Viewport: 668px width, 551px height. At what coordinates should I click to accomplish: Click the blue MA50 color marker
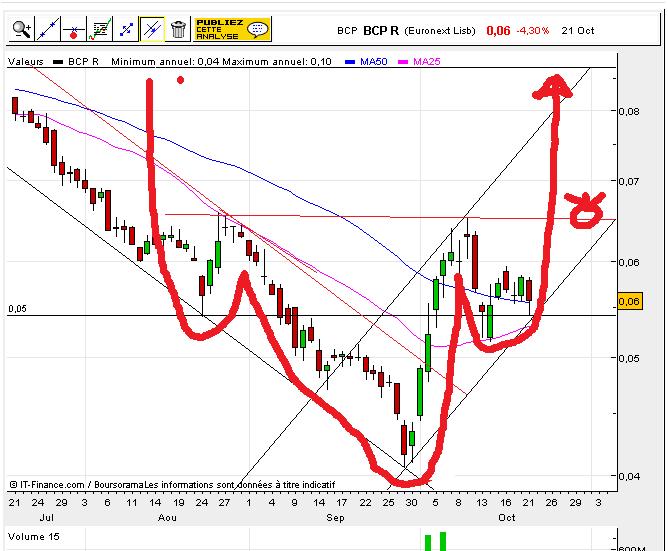point(350,62)
